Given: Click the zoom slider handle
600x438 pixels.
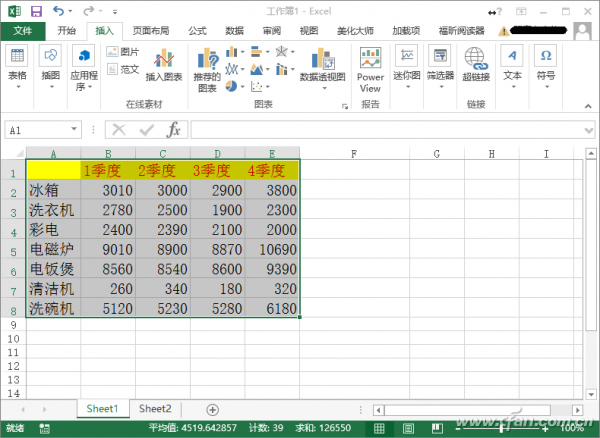Looking at the screenshot, I should 502,428.
